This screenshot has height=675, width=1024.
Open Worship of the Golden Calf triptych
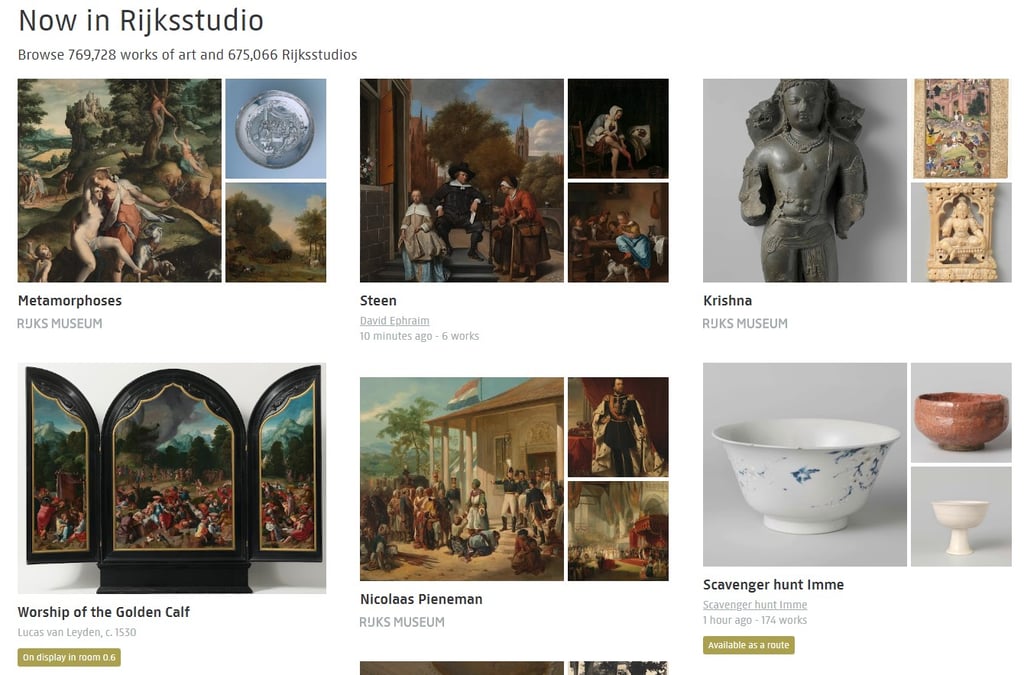coord(172,478)
